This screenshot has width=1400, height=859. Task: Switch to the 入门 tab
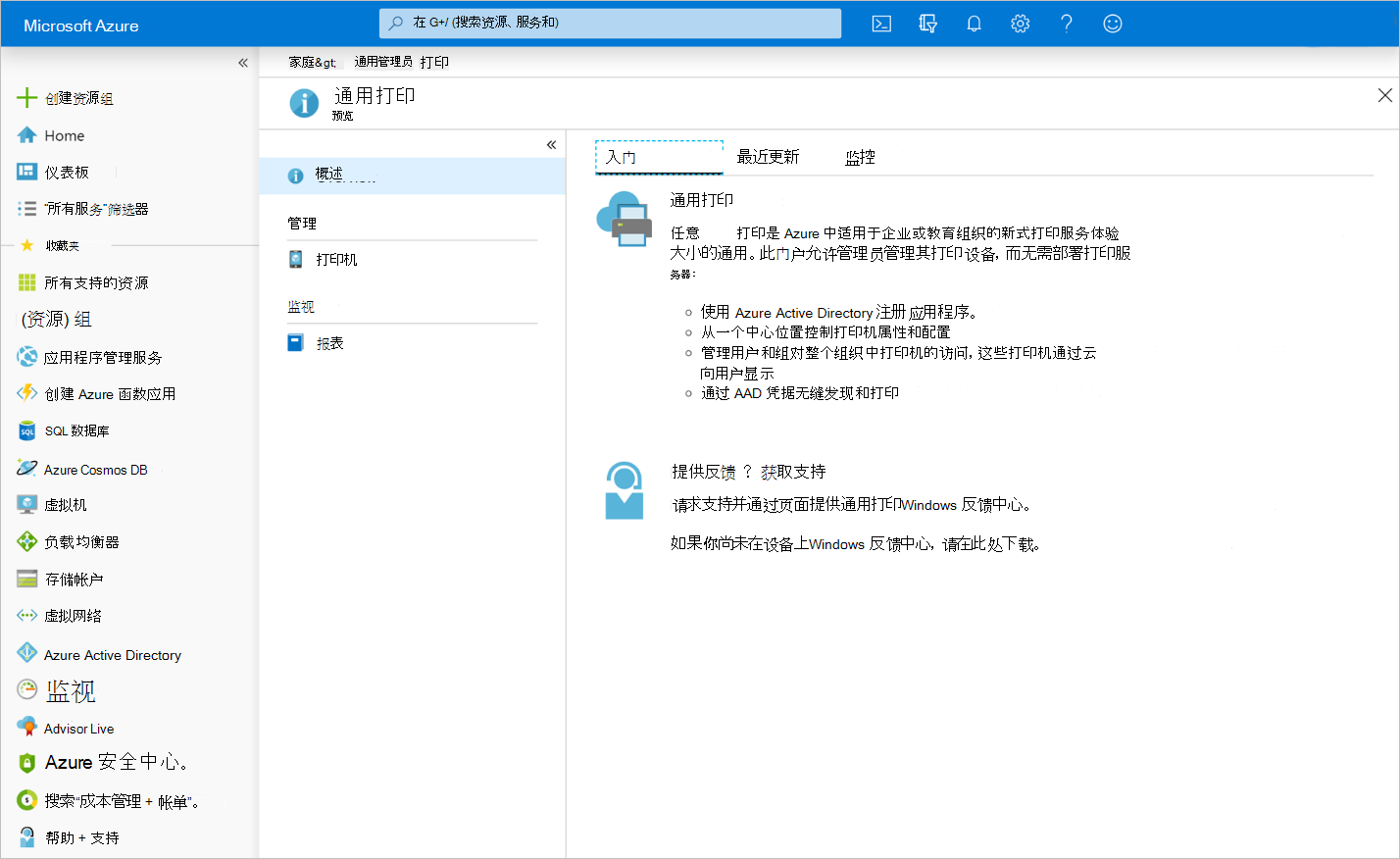pos(659,157)
